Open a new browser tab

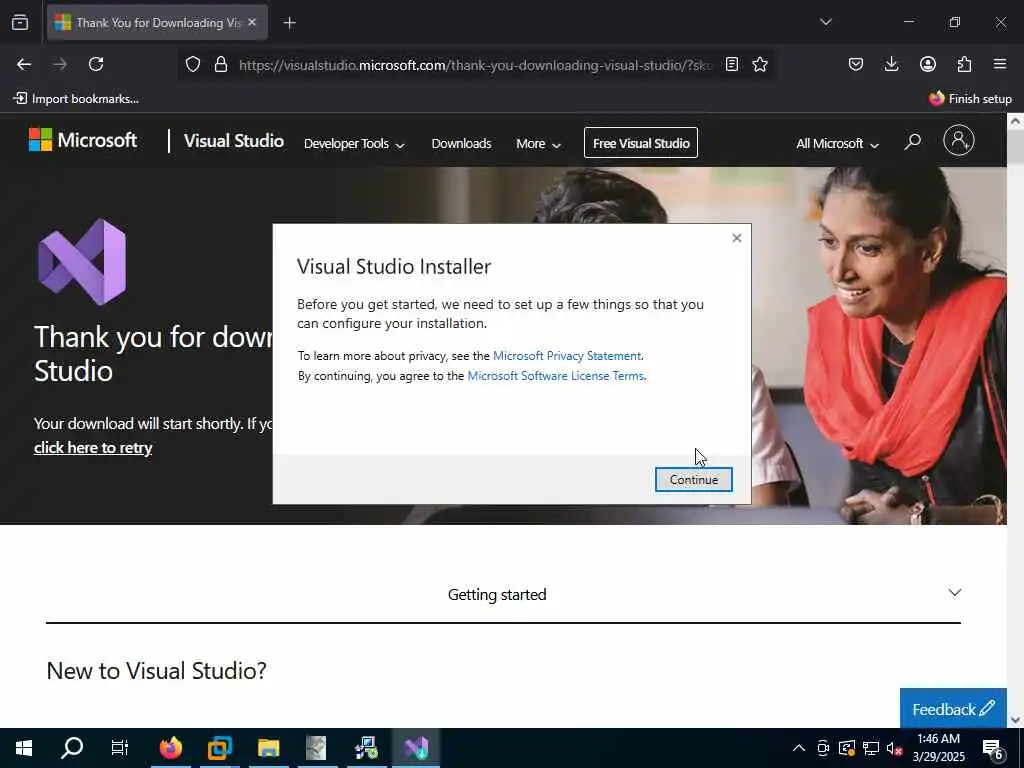coord(290,23)
